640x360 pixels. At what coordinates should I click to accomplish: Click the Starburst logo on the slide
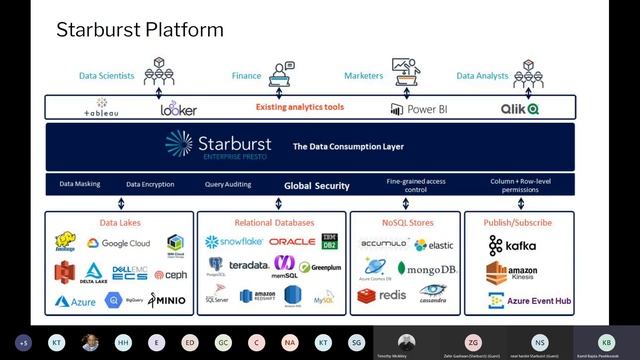tap(218, 145)
